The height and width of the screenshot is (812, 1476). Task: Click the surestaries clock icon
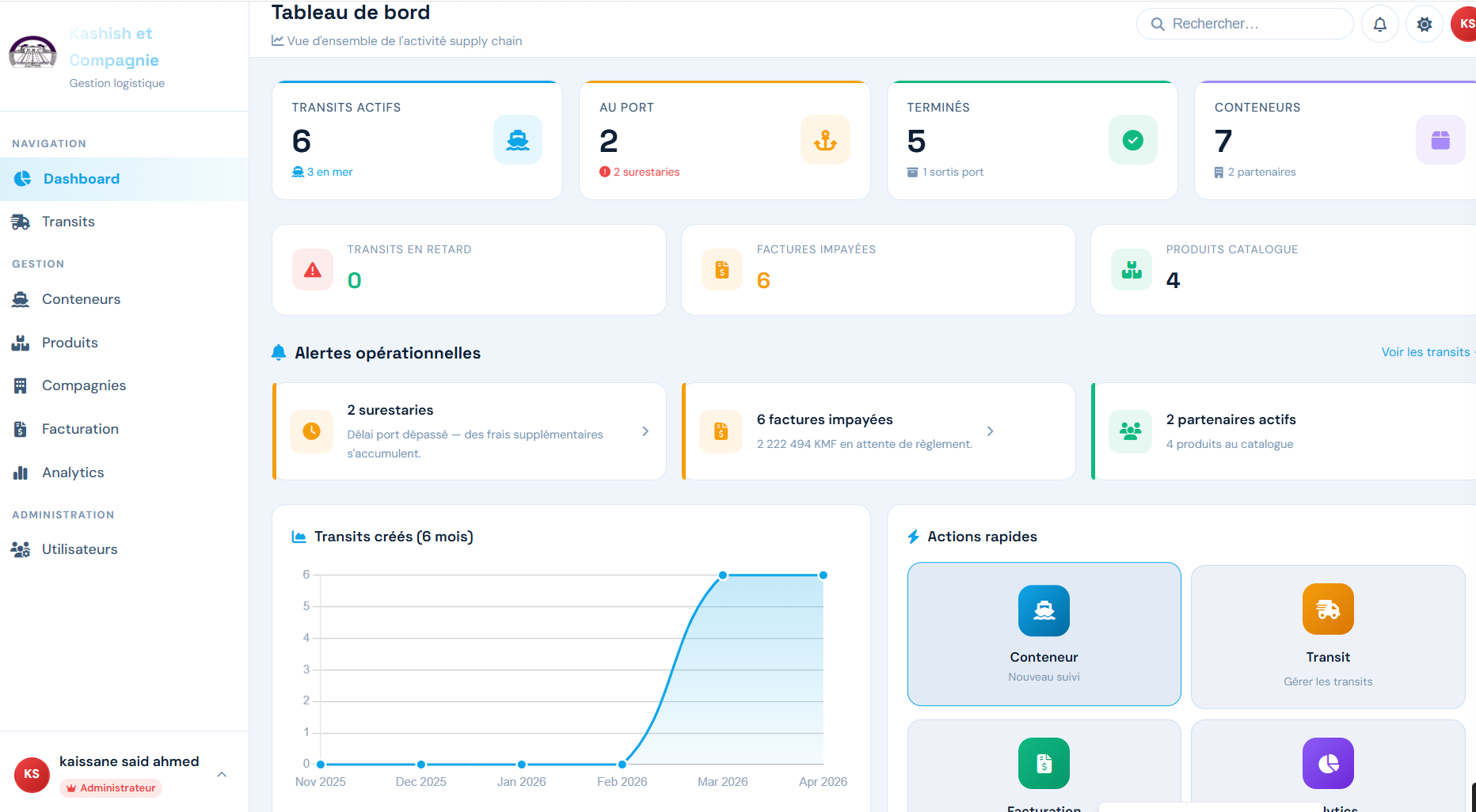312,431
